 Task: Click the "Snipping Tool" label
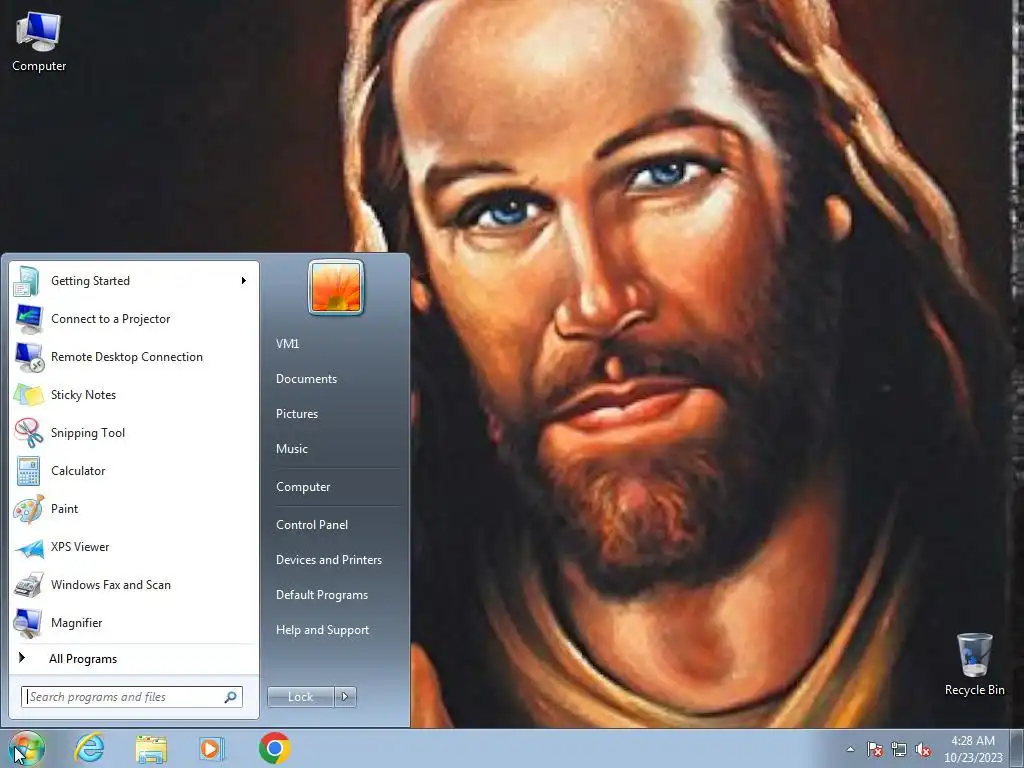88,433
